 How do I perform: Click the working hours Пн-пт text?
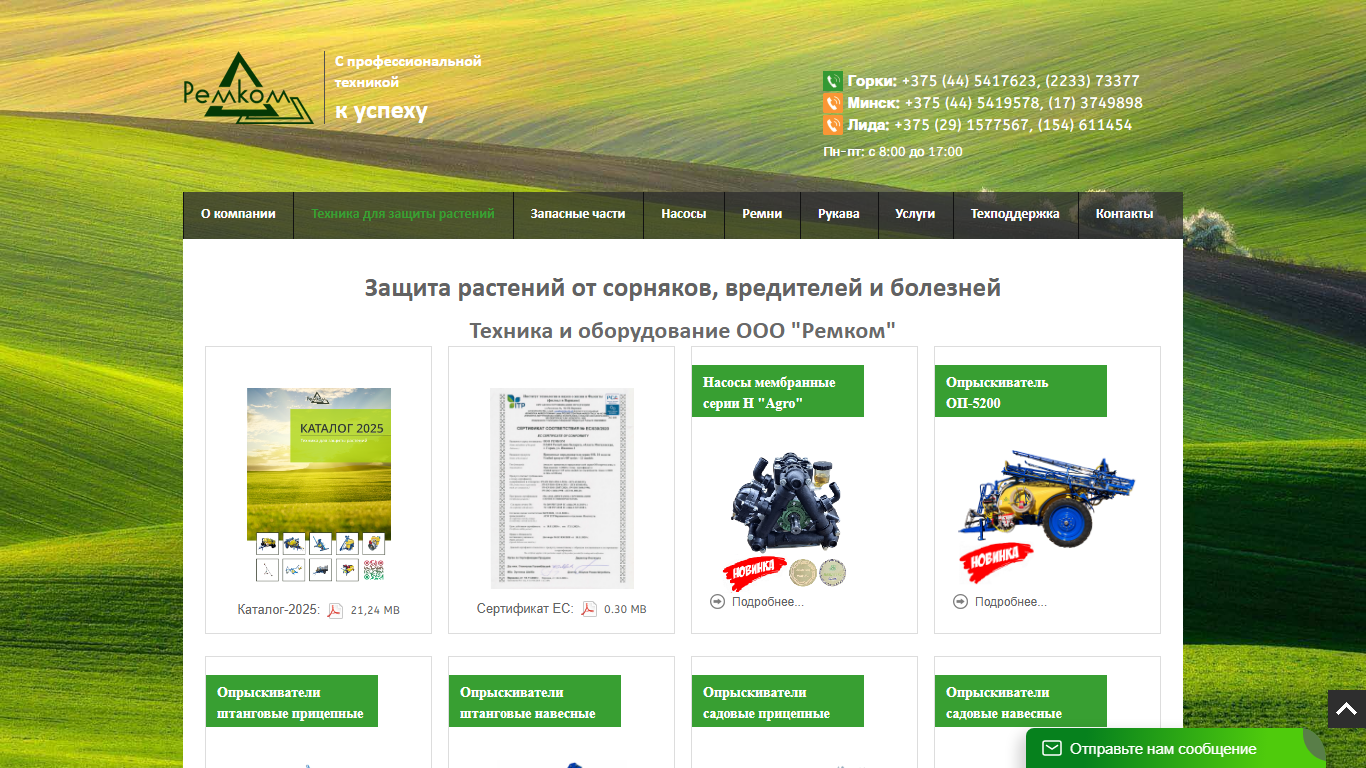pos(893,152)
